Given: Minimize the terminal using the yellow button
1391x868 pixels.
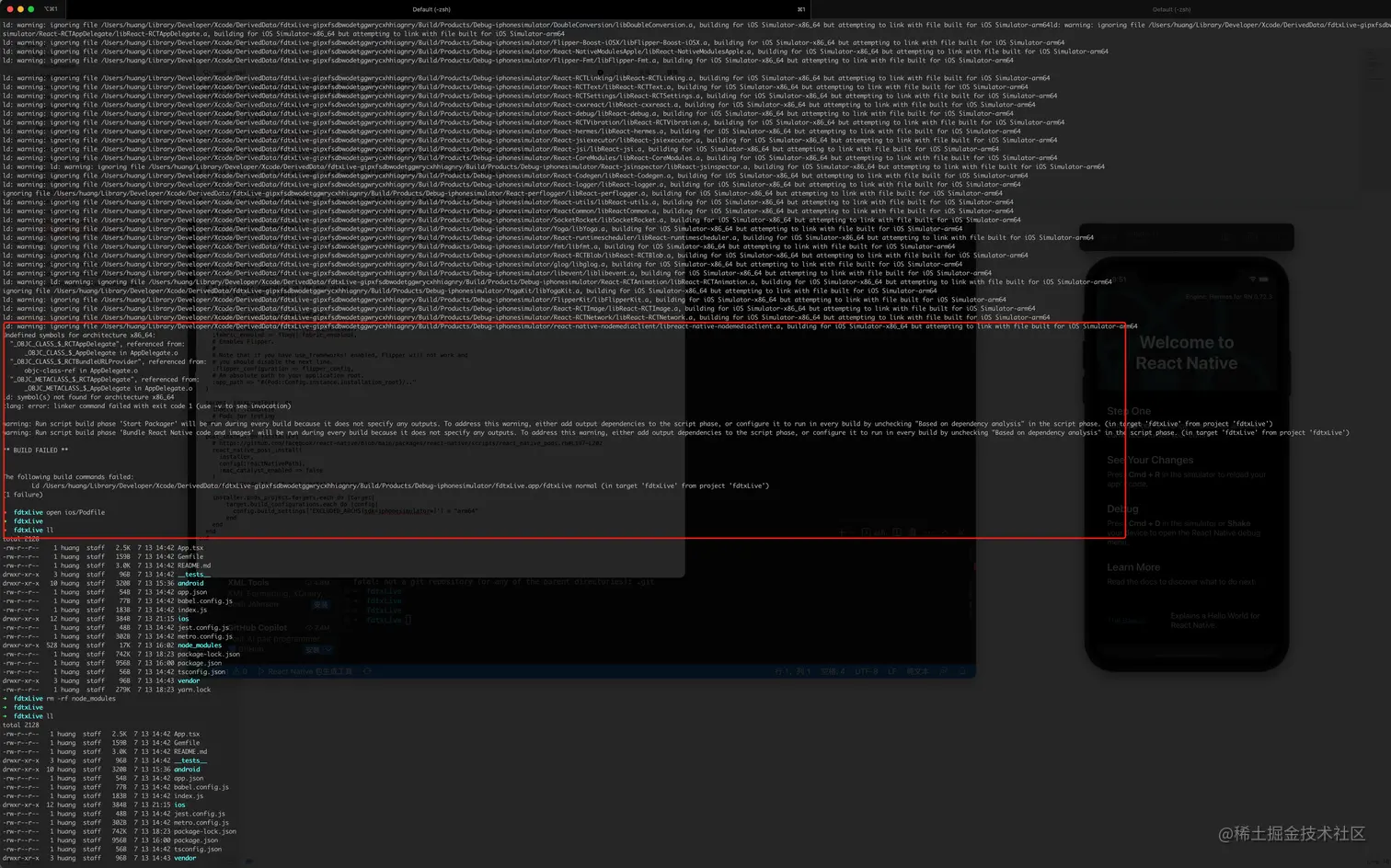Looking at the screenshot, I should [20, 9].
